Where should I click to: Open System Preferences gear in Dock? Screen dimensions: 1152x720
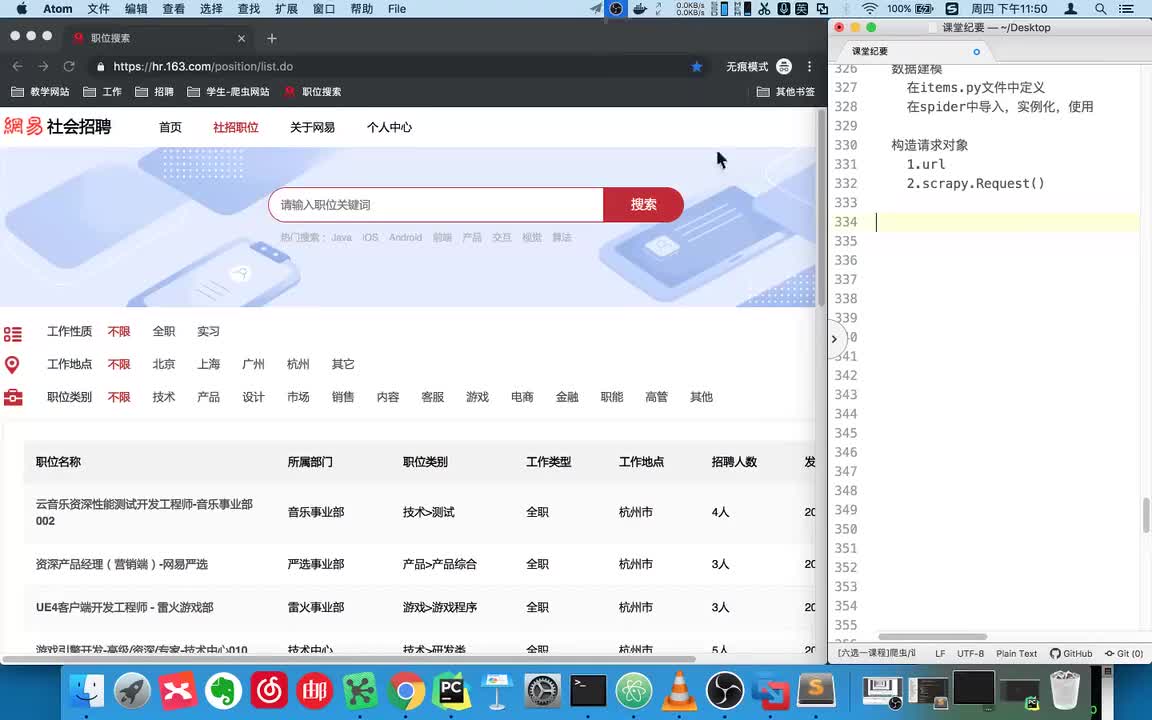542,691
